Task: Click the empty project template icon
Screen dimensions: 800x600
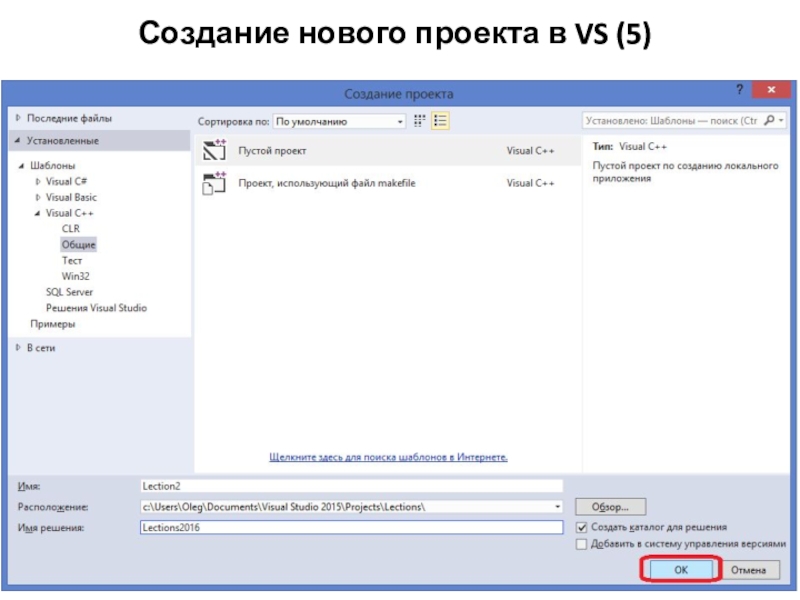Action: pos(214,150)
